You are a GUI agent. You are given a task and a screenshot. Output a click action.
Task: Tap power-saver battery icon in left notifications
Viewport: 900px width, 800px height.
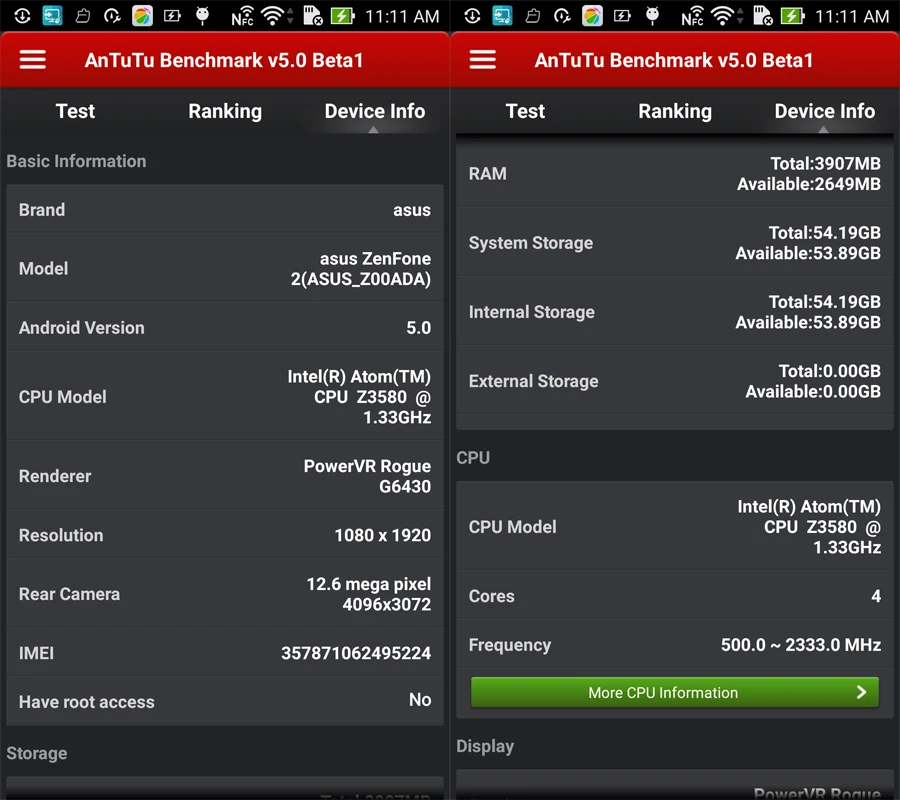point(172,16)
